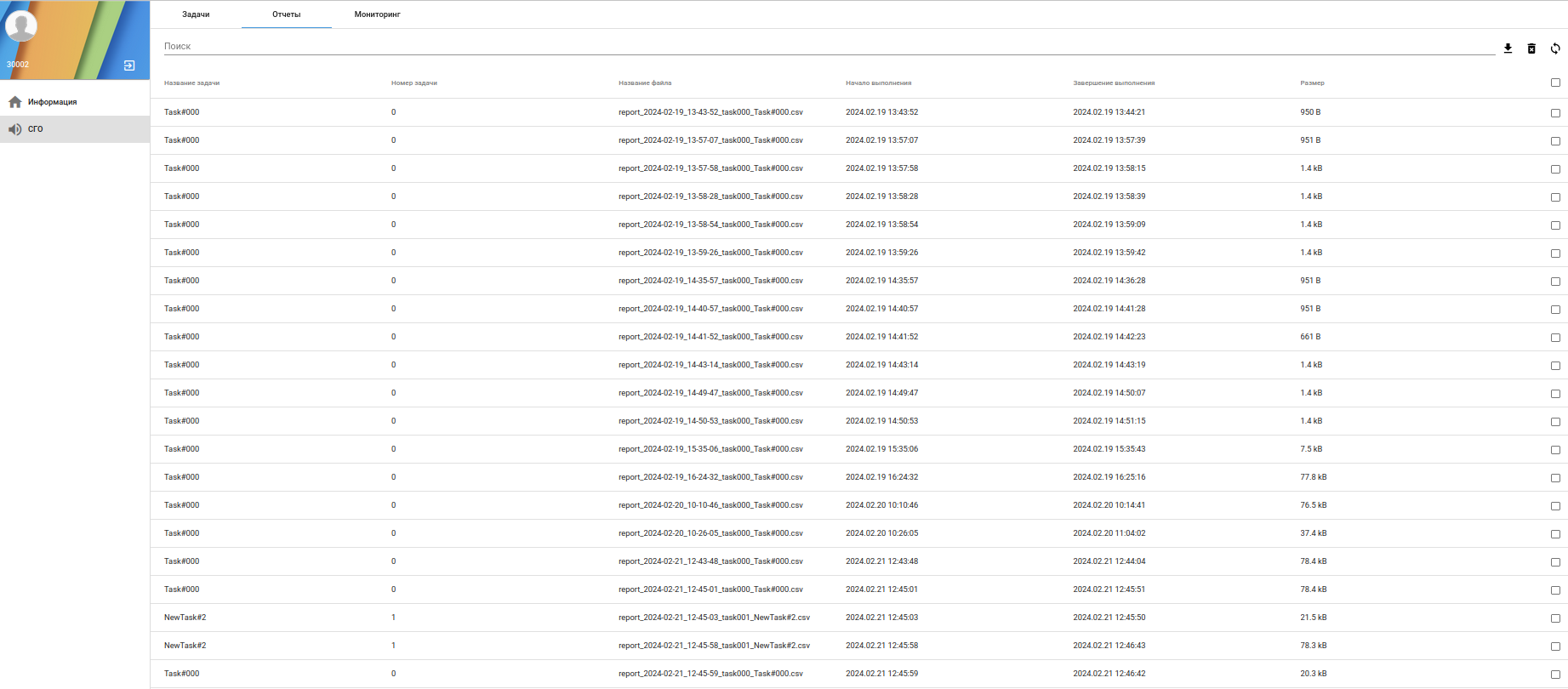Select the Отчеты tab
The width and height of the screenshot is (1568, 689).
[x=287, y=14]
